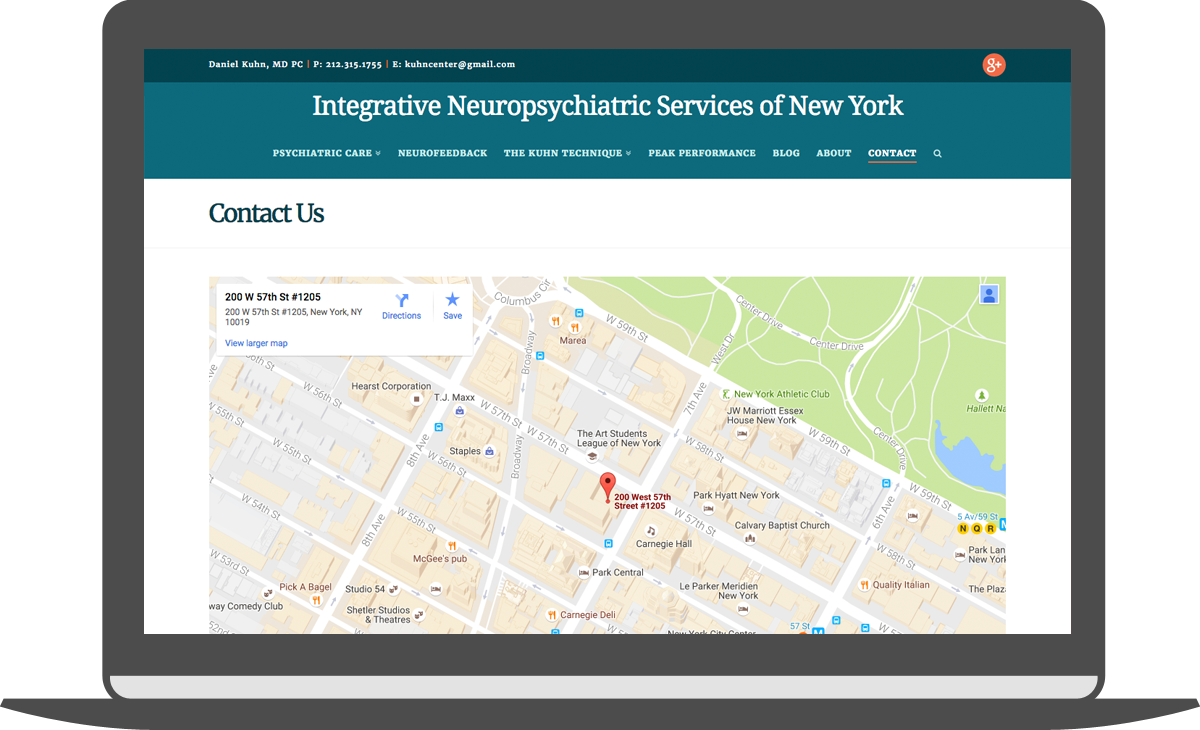
Task: Click the View larger map link
Action: (x=256, y=343)
